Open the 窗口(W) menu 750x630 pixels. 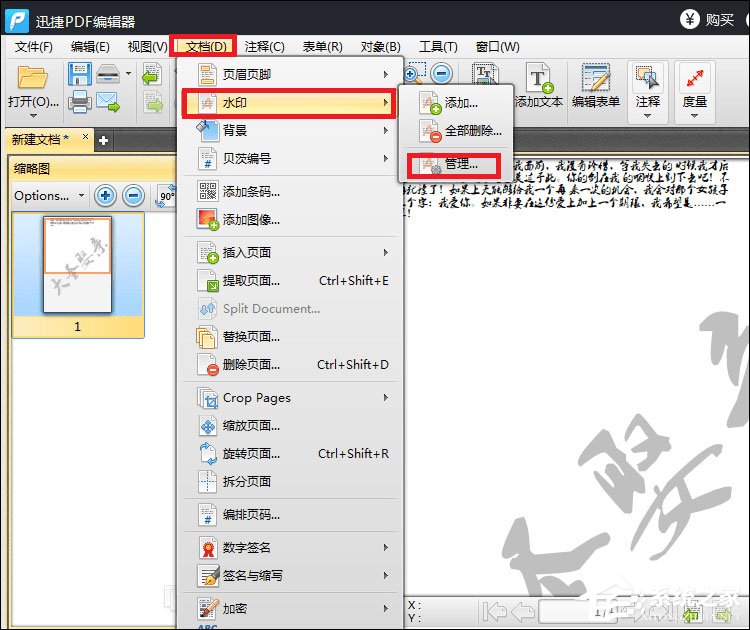point(497,46)
